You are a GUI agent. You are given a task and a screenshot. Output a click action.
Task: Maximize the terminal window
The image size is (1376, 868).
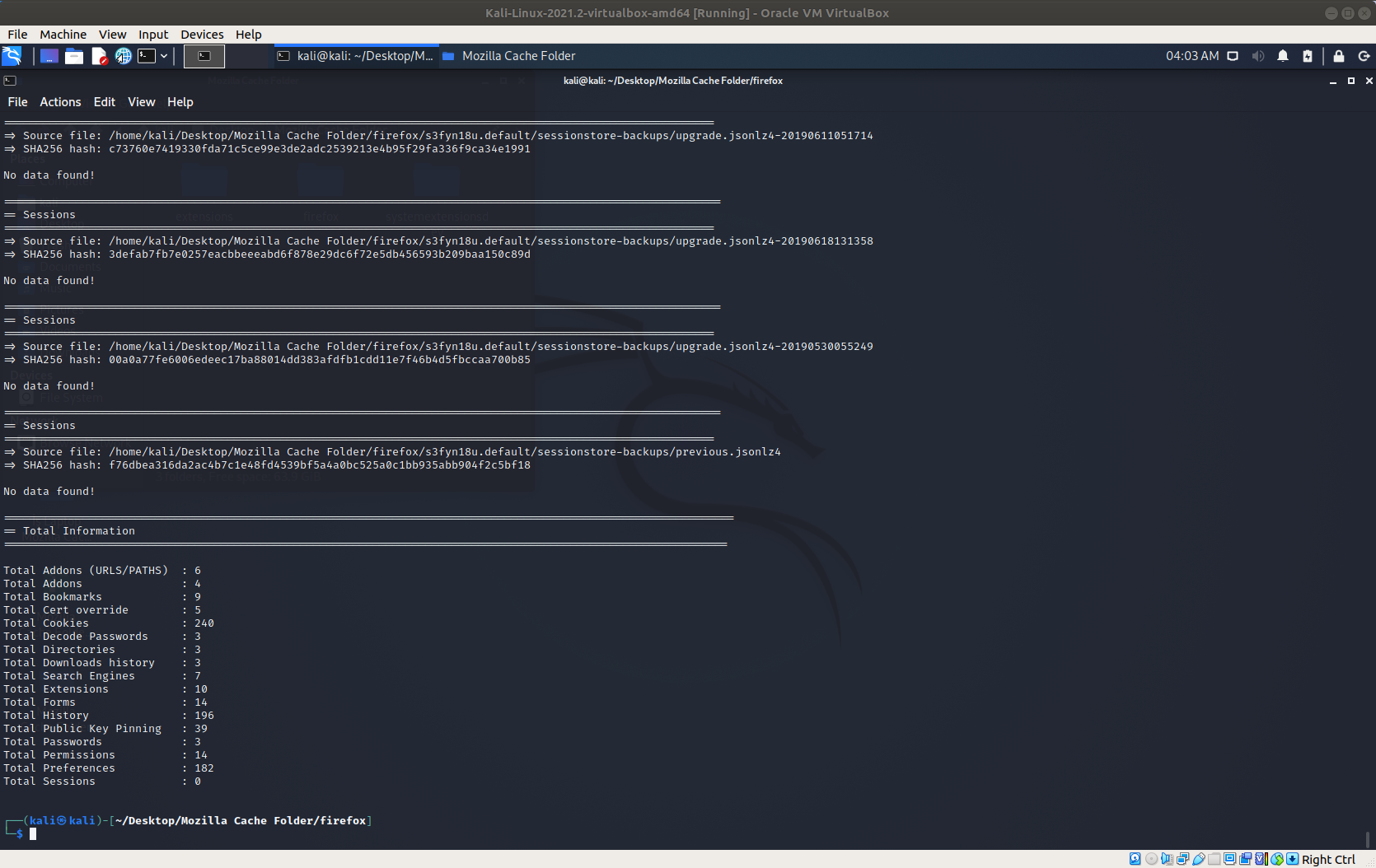point(1351,81)
